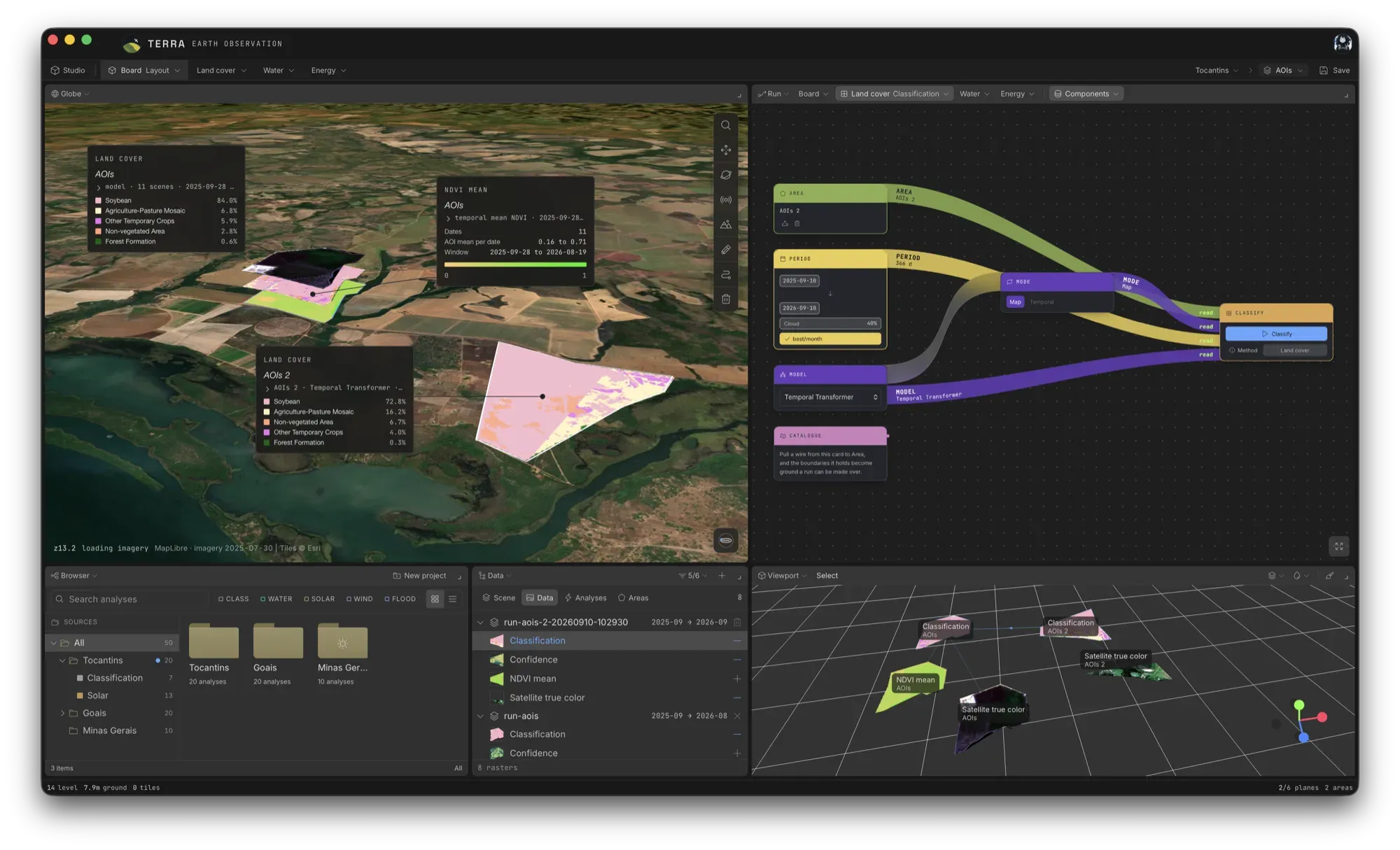Viewport: 1400px width, 850px height.
Task: Click the broadcast signal icon in globe toolbar
Action: point(726,200)
